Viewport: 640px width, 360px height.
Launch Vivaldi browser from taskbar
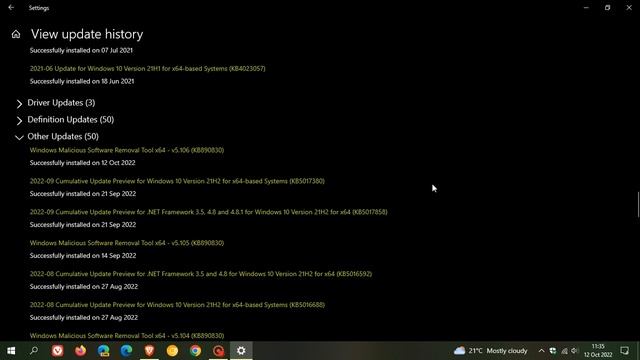point(58,351)
